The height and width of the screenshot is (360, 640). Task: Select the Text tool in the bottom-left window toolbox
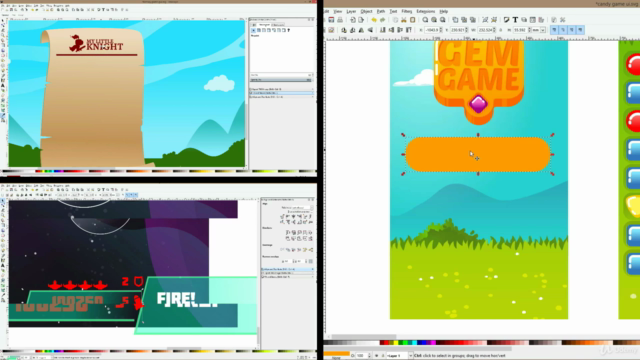[x=3, y=265]
